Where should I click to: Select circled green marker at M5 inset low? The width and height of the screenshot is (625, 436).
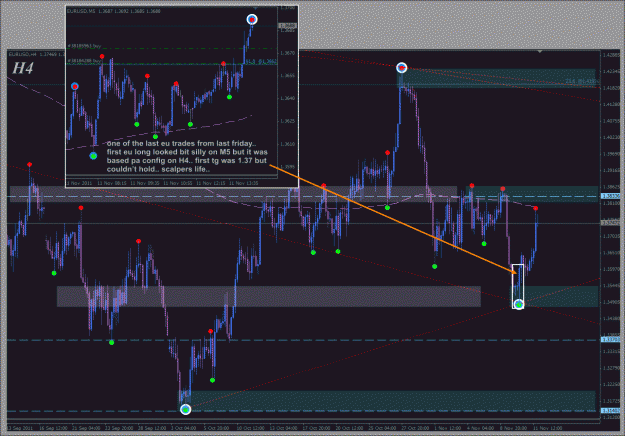(x=93, y=156)
